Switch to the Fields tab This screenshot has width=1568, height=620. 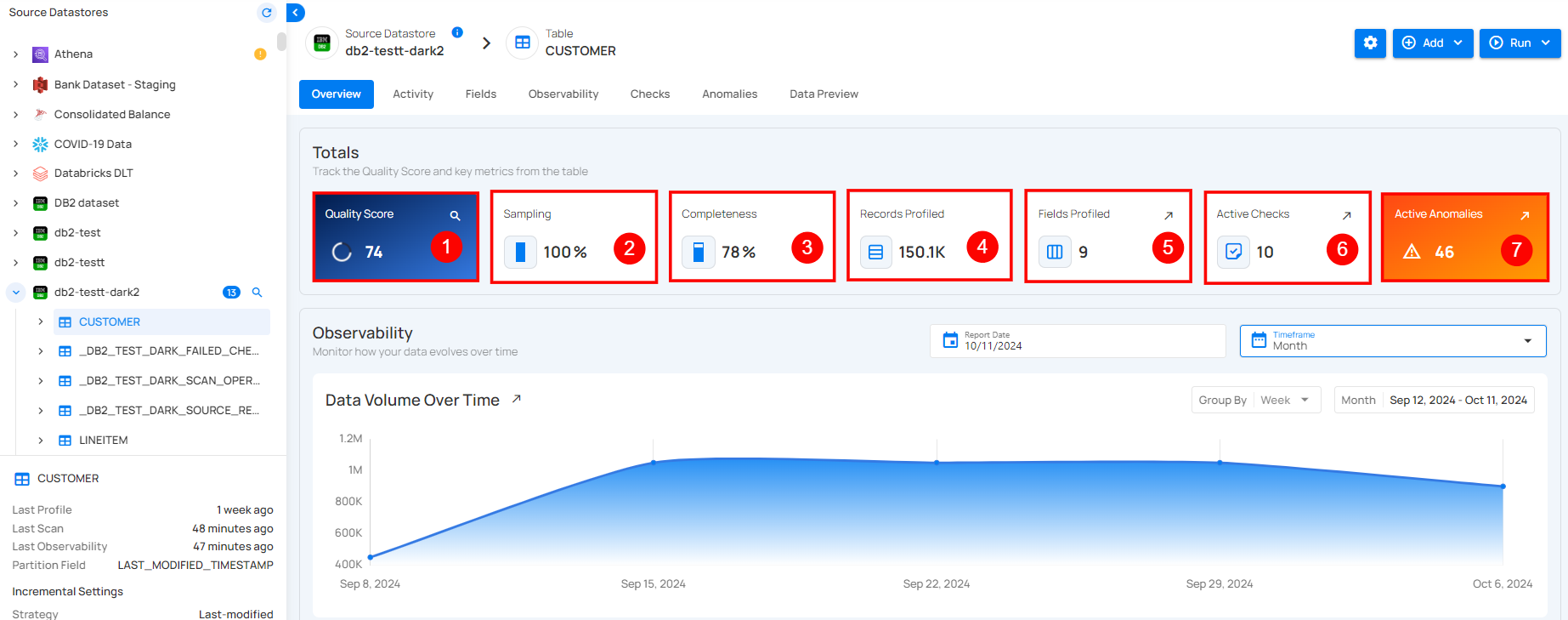pos(481,94)
